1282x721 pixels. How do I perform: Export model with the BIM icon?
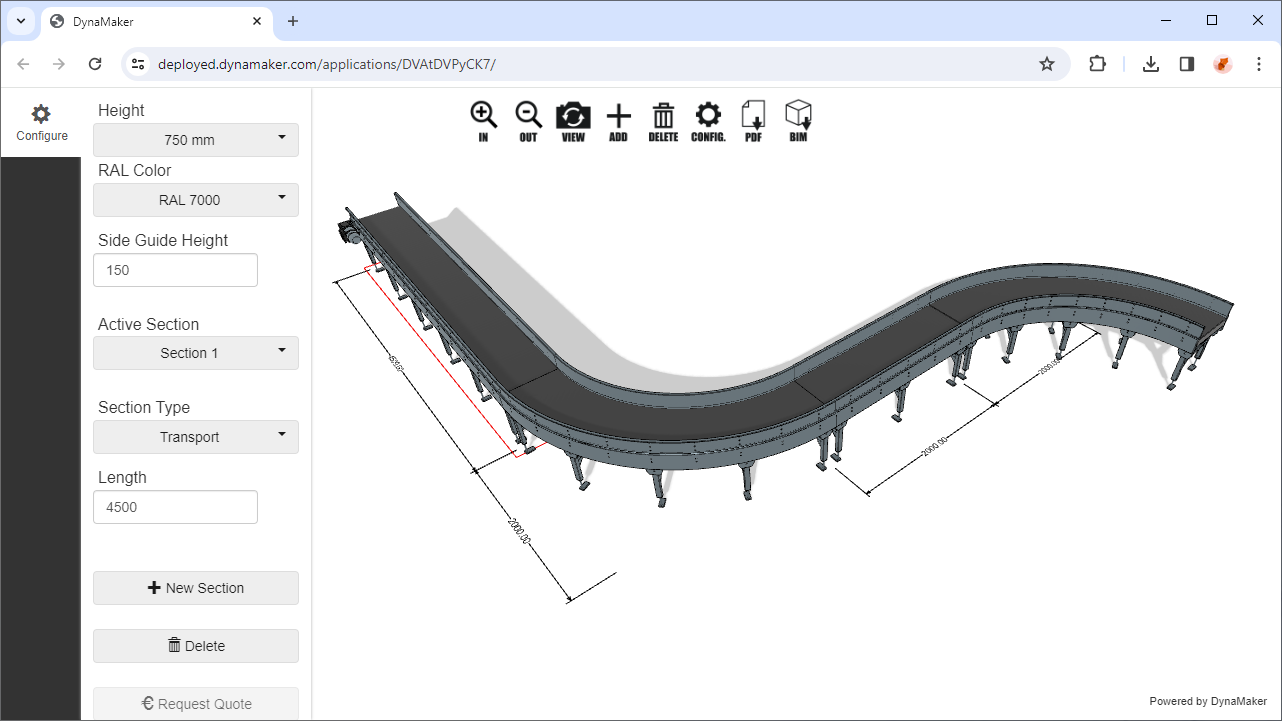(x=798, y=121)
